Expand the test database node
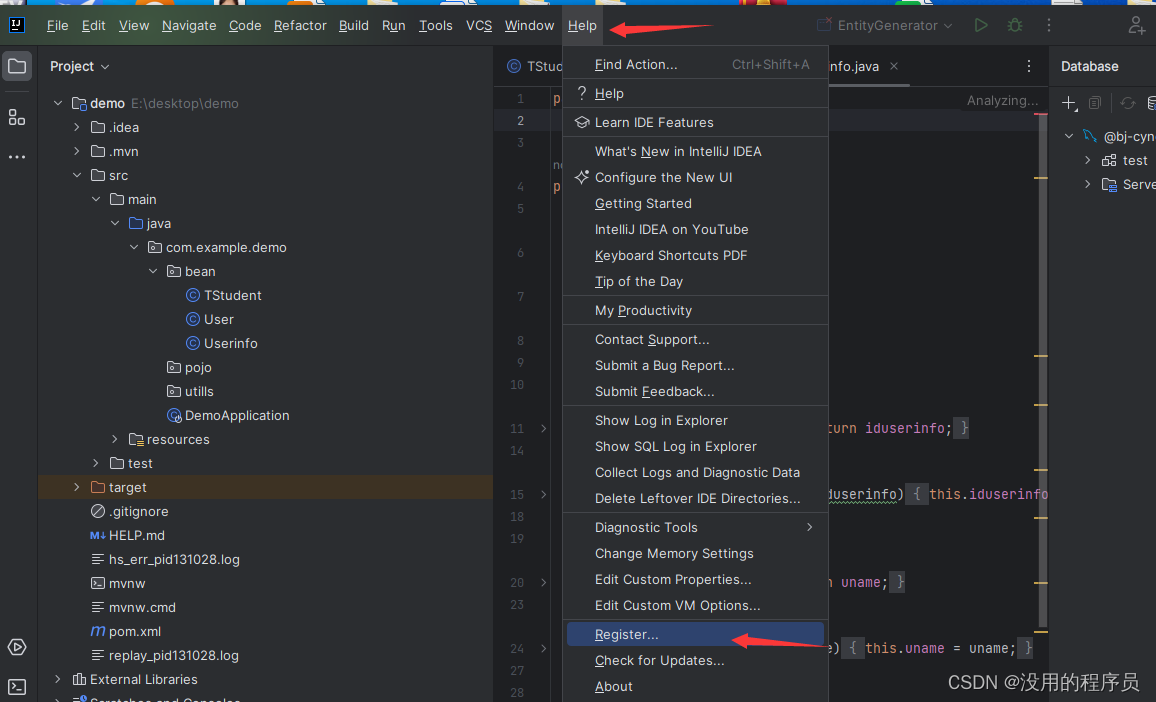Image resolution: width=1156 pixels, height=702 pixels. click(1087, 160)
